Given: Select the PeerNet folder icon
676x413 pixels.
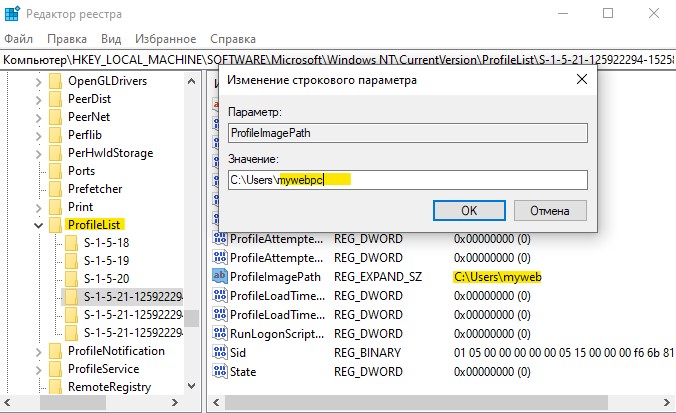Looking at the screenshot, I should 56,117.
